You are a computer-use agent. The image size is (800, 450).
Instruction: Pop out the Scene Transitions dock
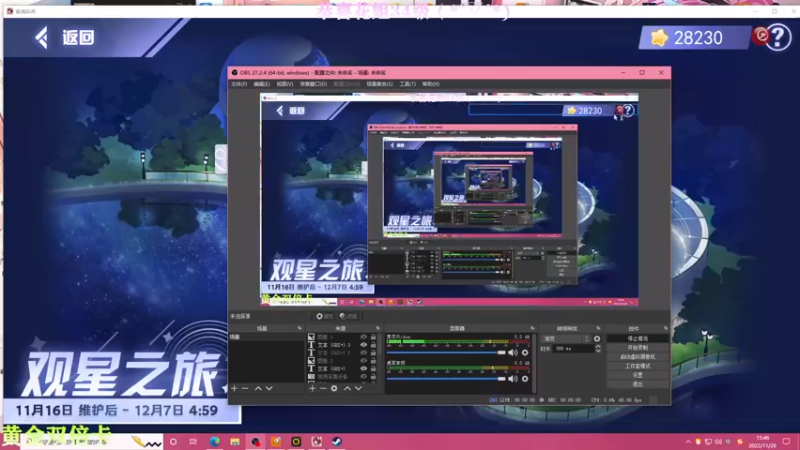pyautogui.click(x=598, y=328)
